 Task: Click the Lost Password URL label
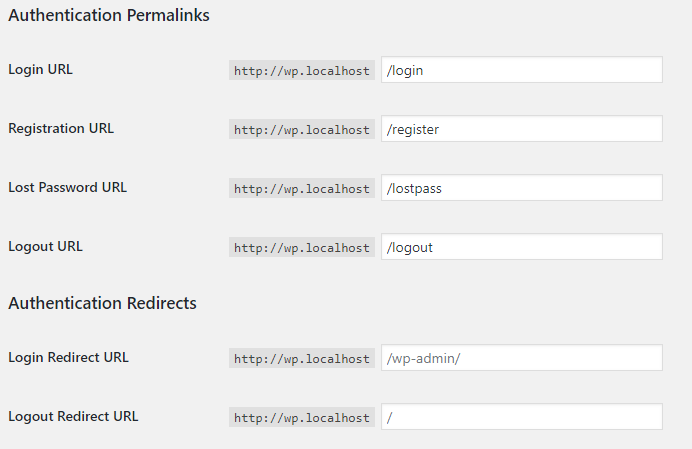pos(68,188)
